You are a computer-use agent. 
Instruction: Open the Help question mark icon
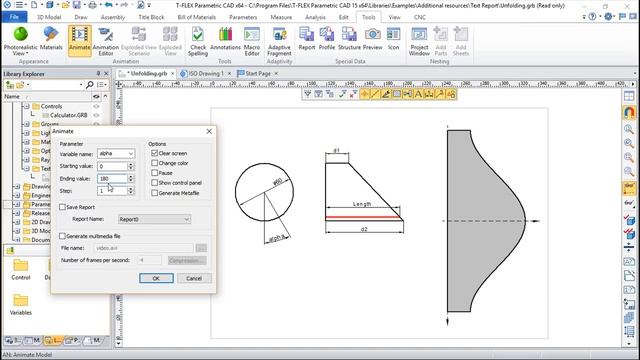(592, 17)
